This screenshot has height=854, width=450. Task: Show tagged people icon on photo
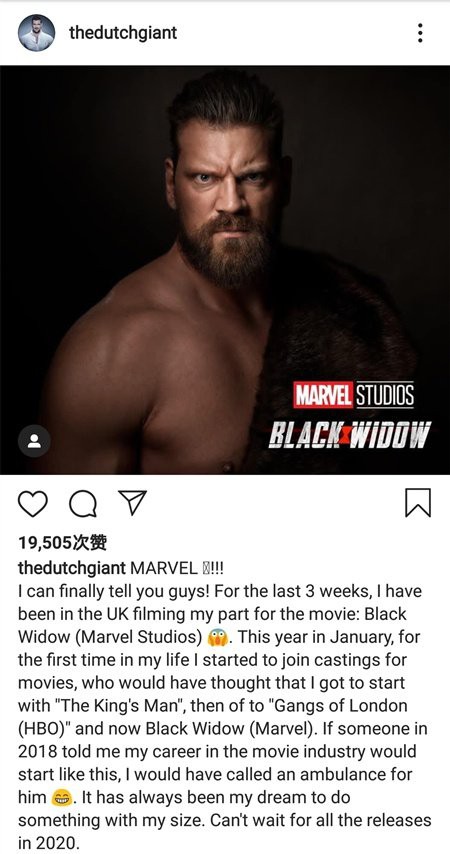point(34,441)
